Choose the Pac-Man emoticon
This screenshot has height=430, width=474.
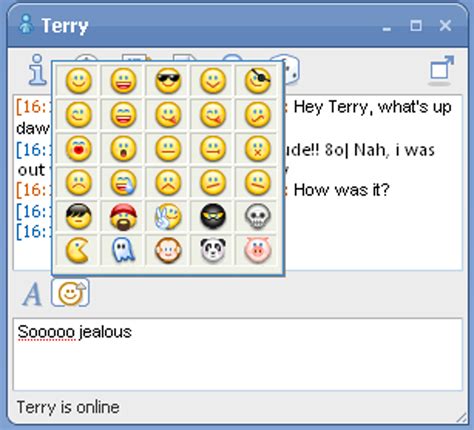tap(78, 250)
